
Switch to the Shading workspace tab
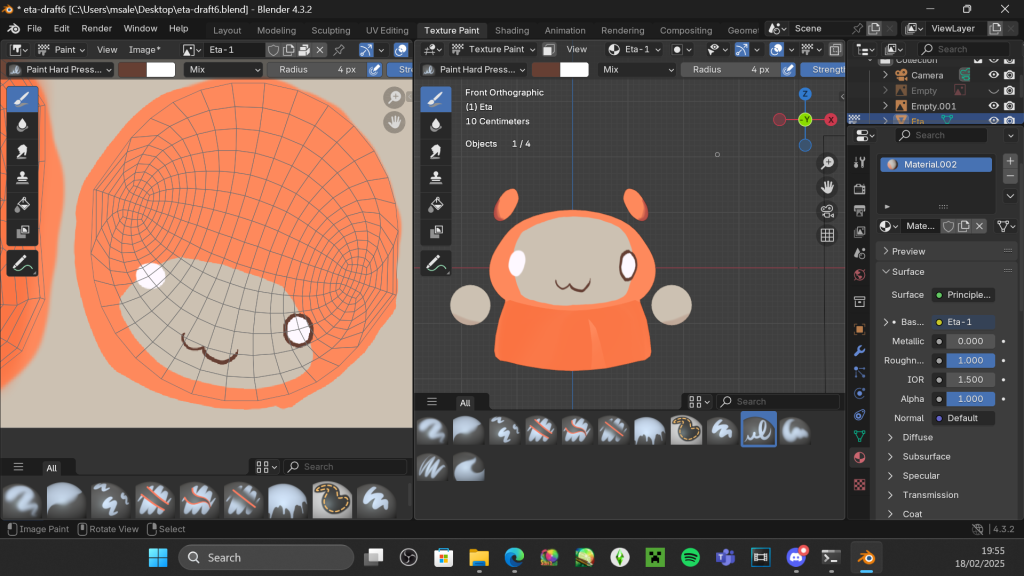pos(512,30)
